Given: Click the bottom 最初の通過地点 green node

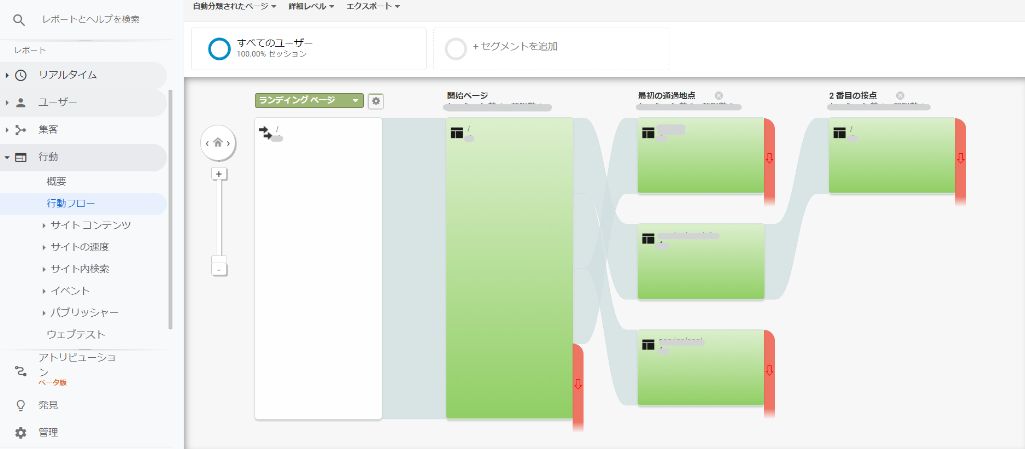Looking at the screenshot, I should (x=701, y=367).
